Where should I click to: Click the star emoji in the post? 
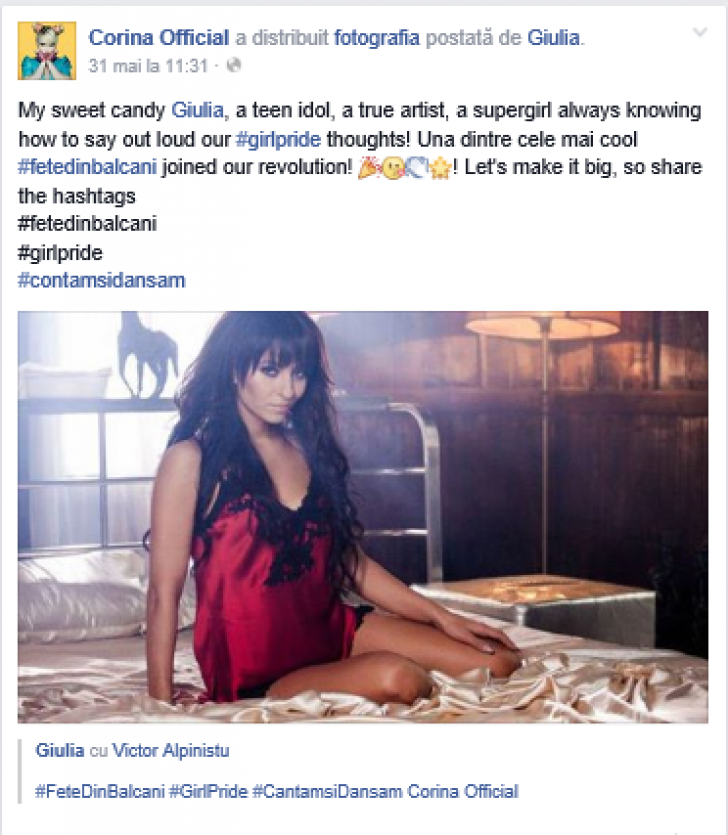click(440, 169)
